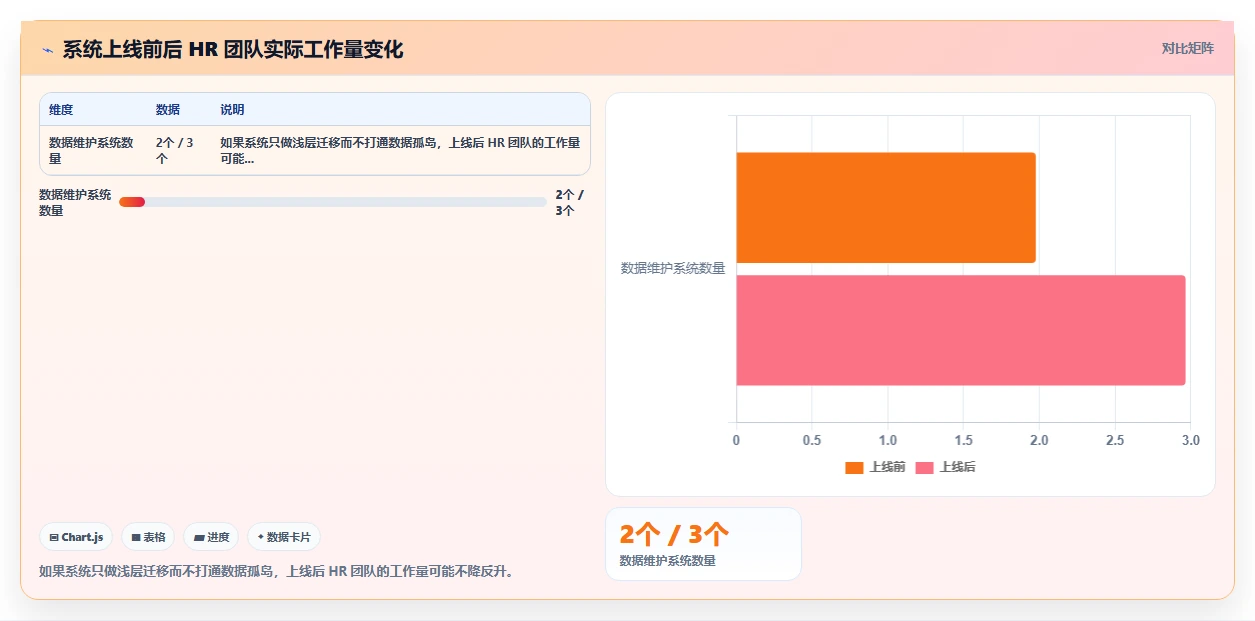The height and width of the screenshot is (621, 1255).
Task: Click the truncated 说明 cell text
Action: point(400,151)
